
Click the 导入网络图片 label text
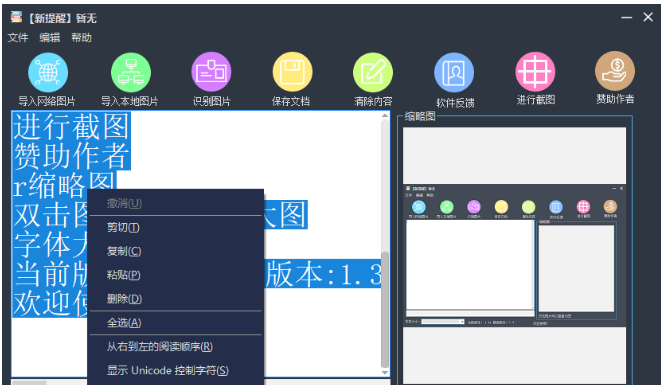coord(47,101)
